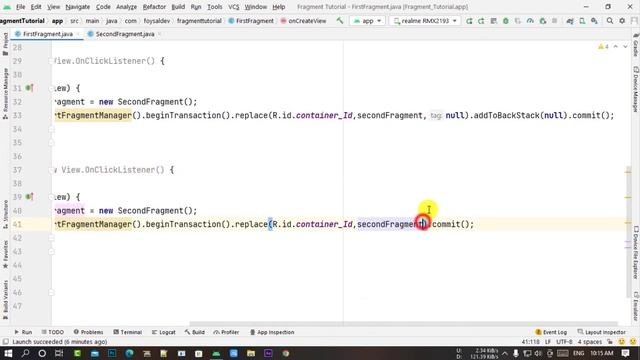Viewport: 640px width, 360px height.
Task: Open the Windows notification center icon
Action: [x=626, y=353]
